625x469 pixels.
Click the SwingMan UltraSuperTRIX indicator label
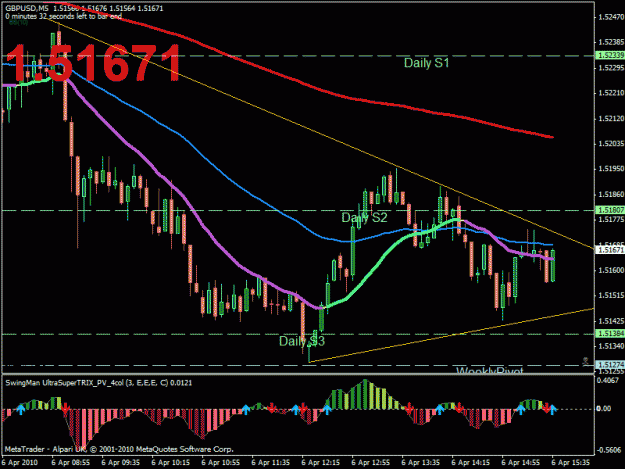click(98, 383)
